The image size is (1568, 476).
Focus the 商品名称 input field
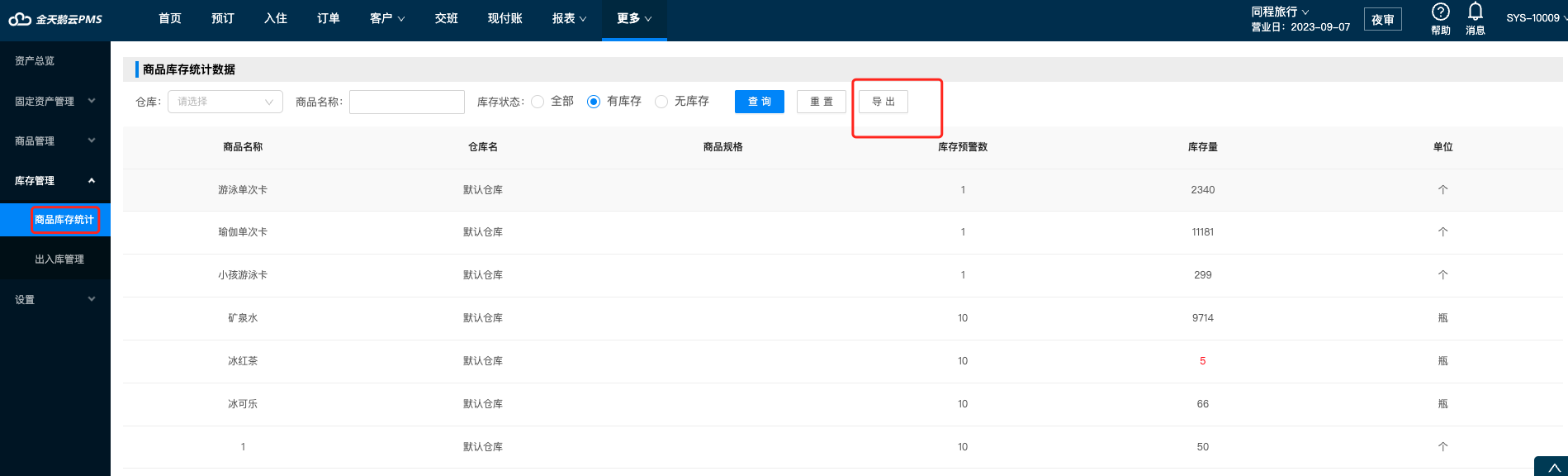407,102
